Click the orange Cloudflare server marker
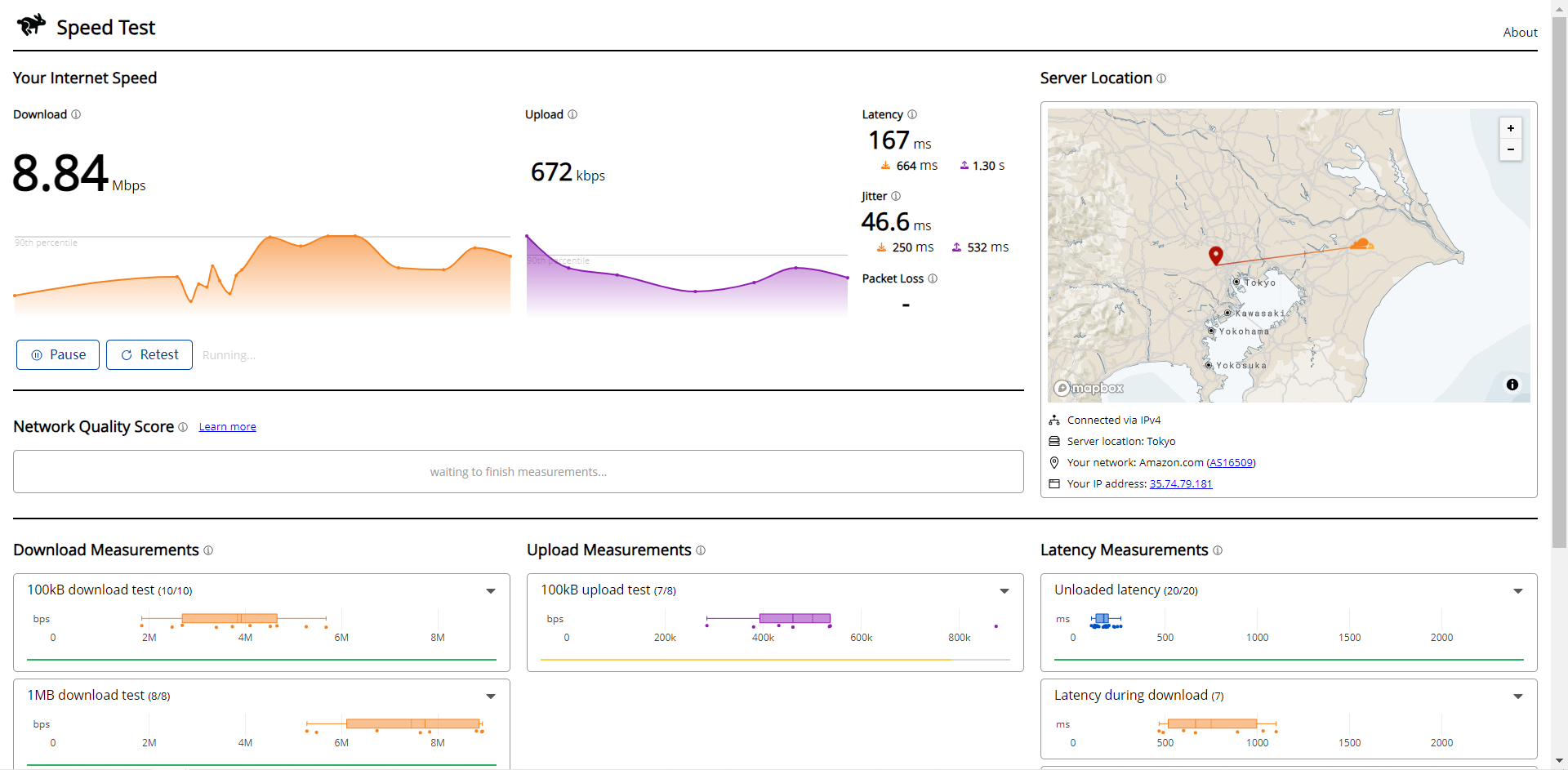Screen dimensions: 1568x770 coord(1361,243)
